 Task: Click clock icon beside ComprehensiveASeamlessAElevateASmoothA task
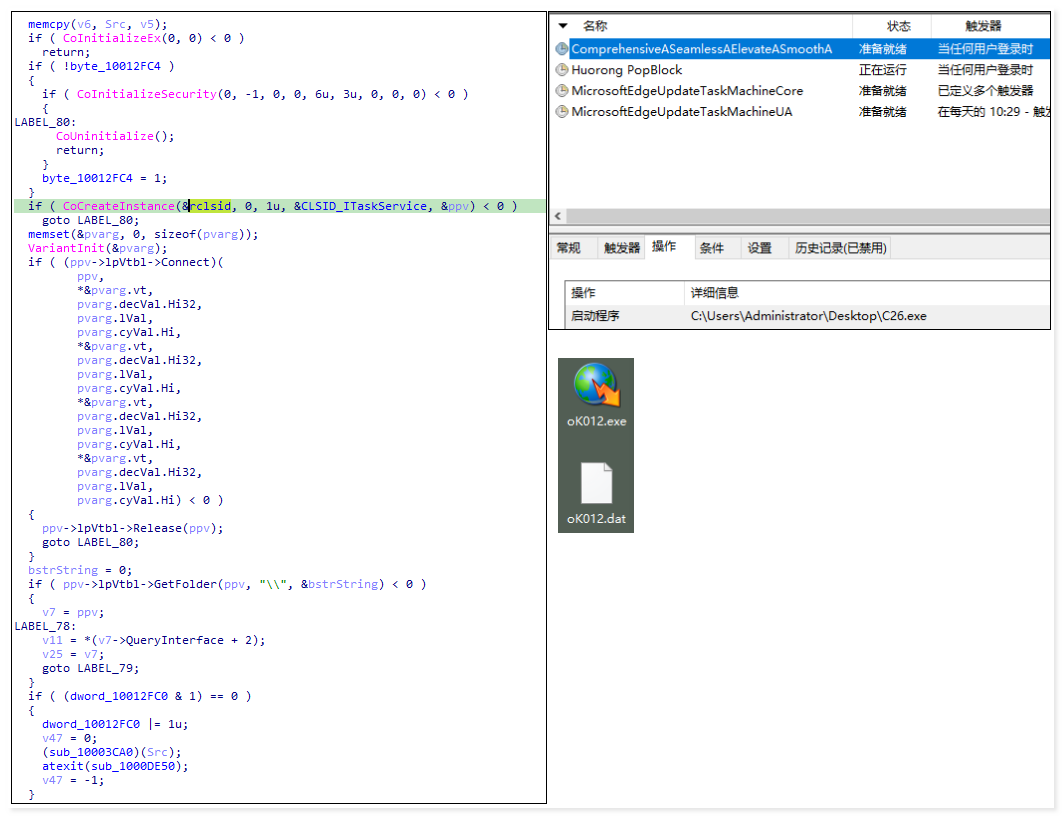pyautogui.click(x=562, y=49)
